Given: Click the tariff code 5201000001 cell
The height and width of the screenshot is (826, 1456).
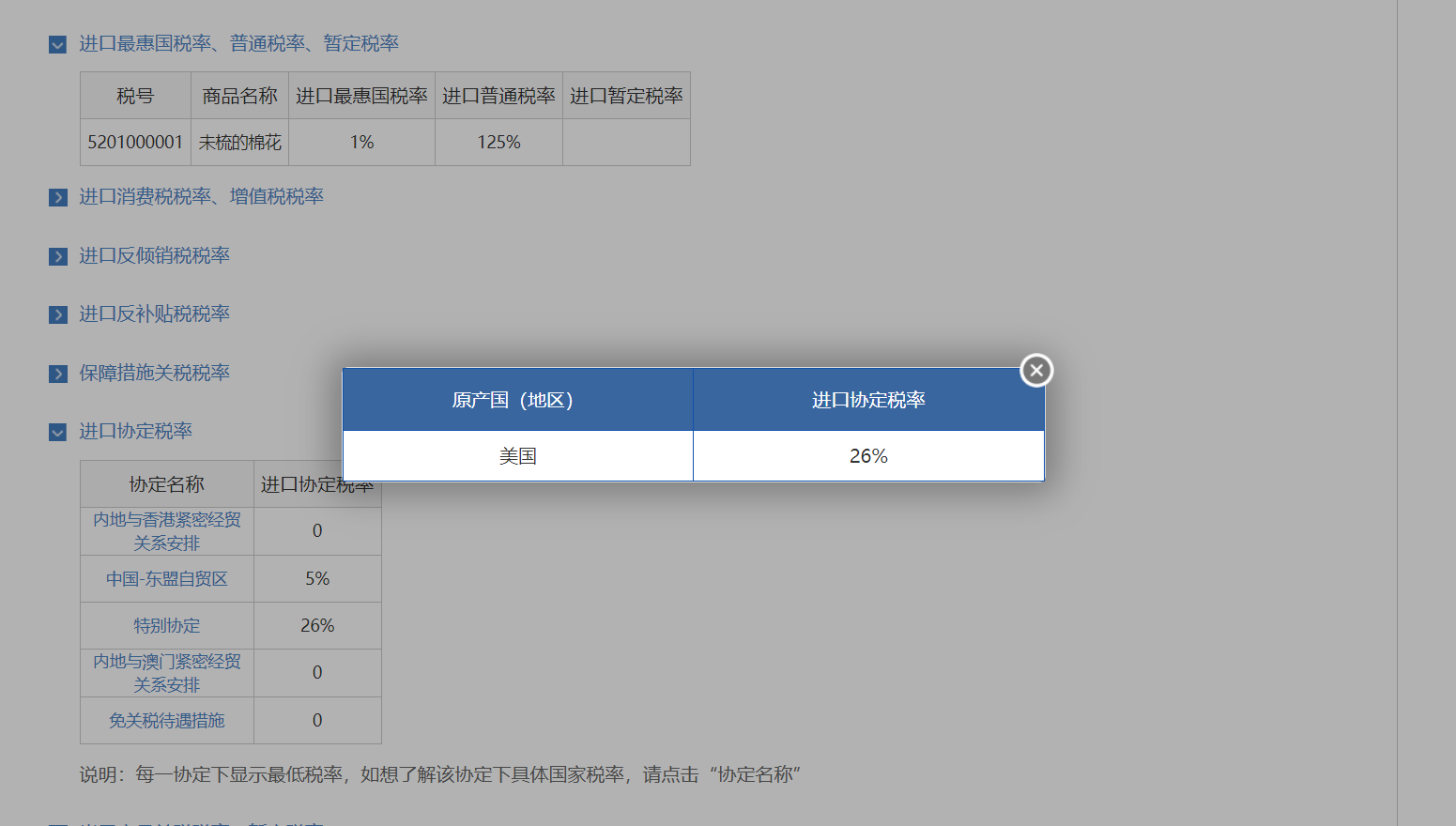Looking at the screenshot, I should coord(135,143).
